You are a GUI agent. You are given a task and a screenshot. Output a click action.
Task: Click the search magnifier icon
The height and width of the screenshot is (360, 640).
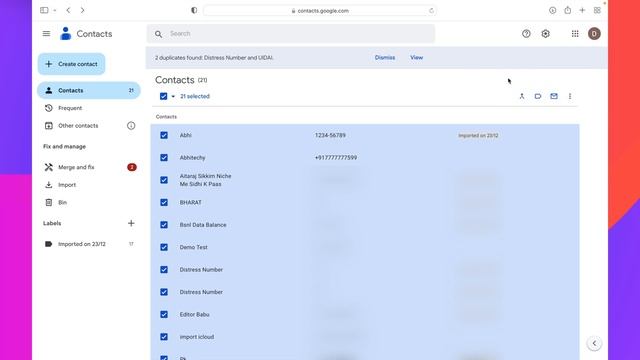[x=158, y=34]
